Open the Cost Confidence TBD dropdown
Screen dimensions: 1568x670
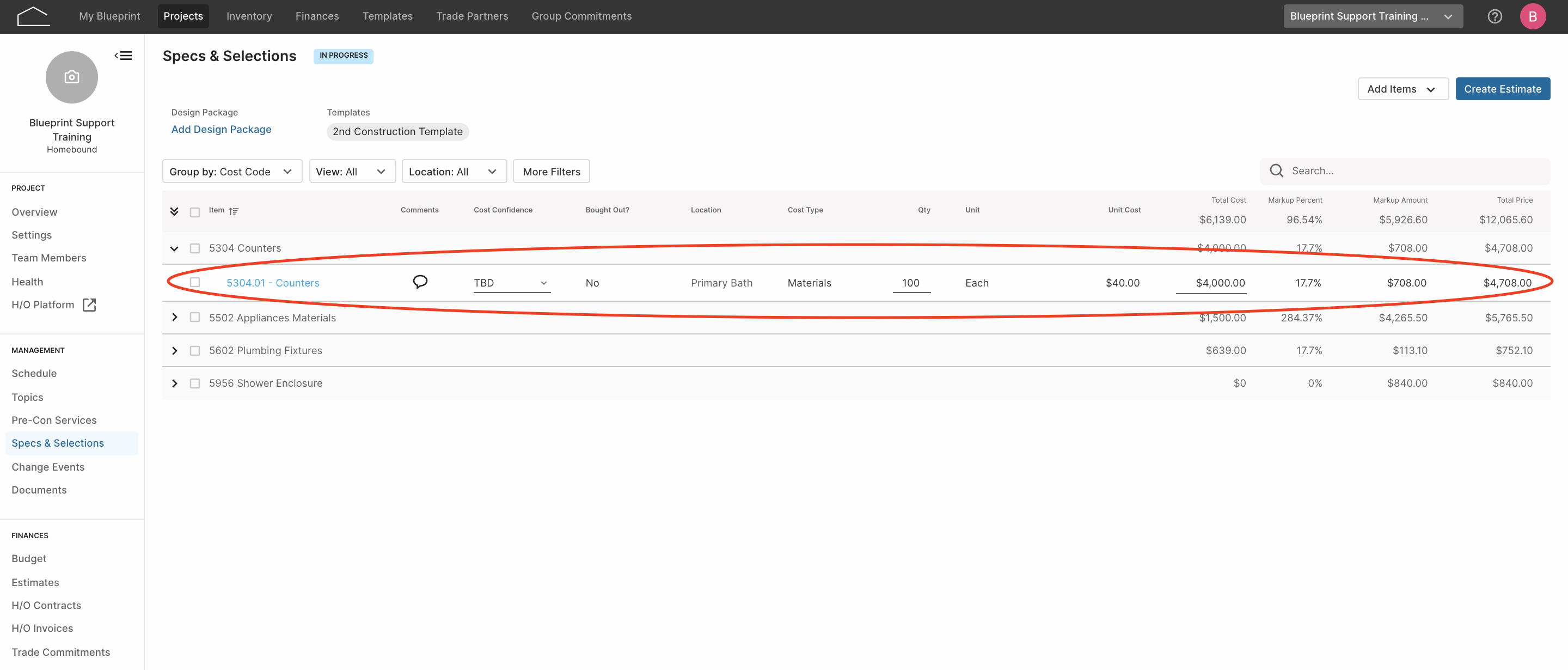pos(512,283)
